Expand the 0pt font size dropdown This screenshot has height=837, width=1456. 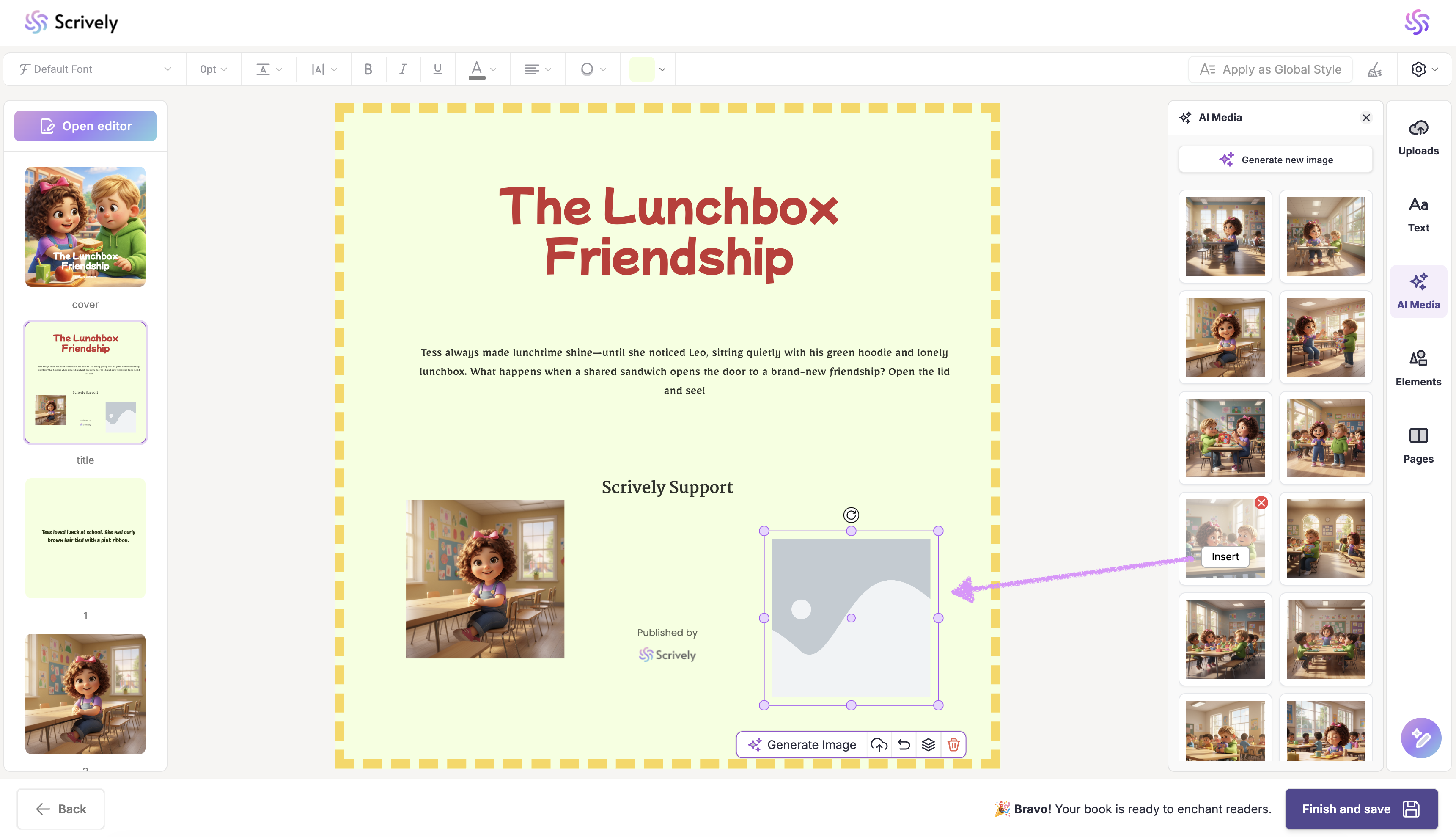click(213, 69)
